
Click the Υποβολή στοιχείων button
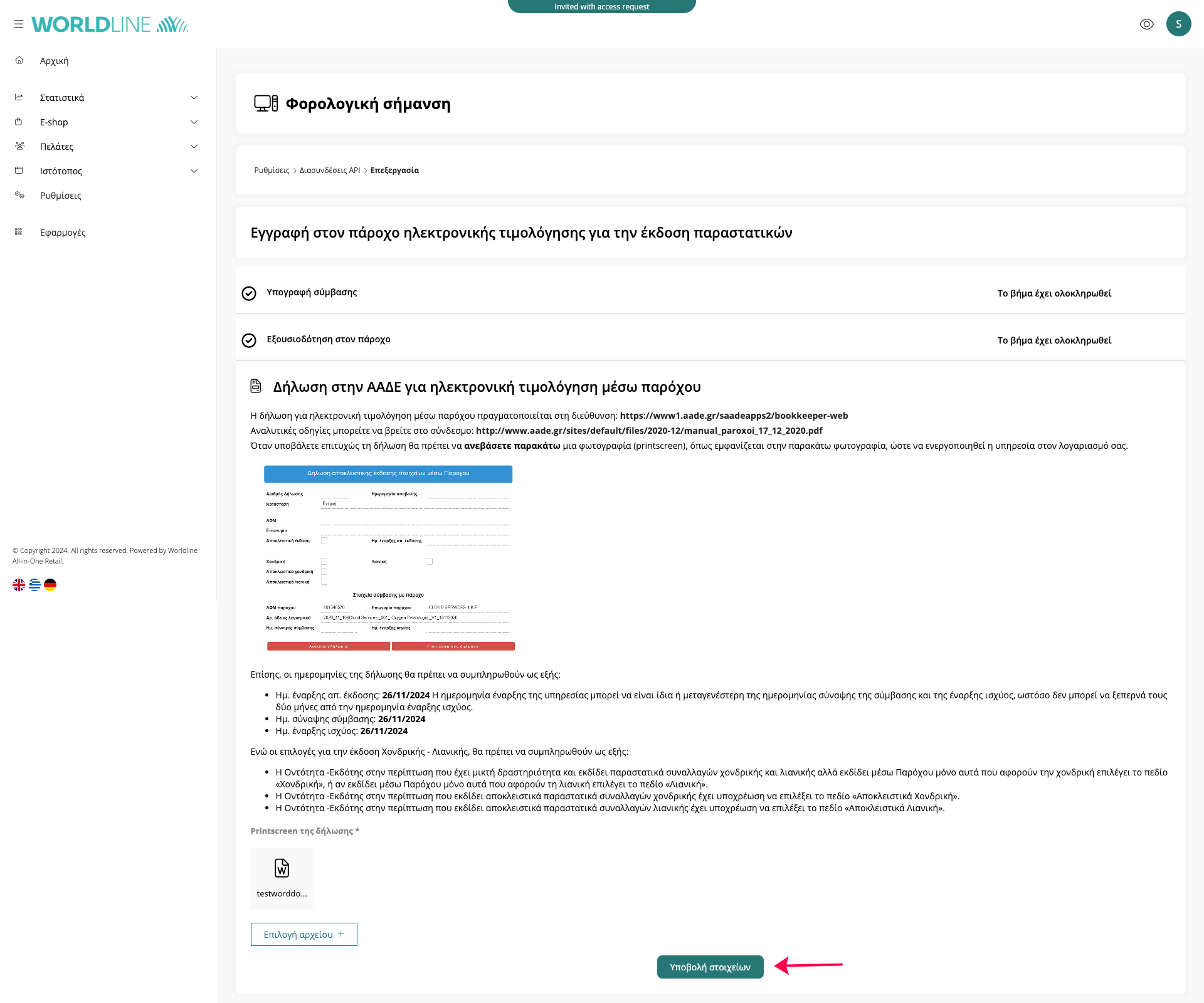tap(710, 967)
